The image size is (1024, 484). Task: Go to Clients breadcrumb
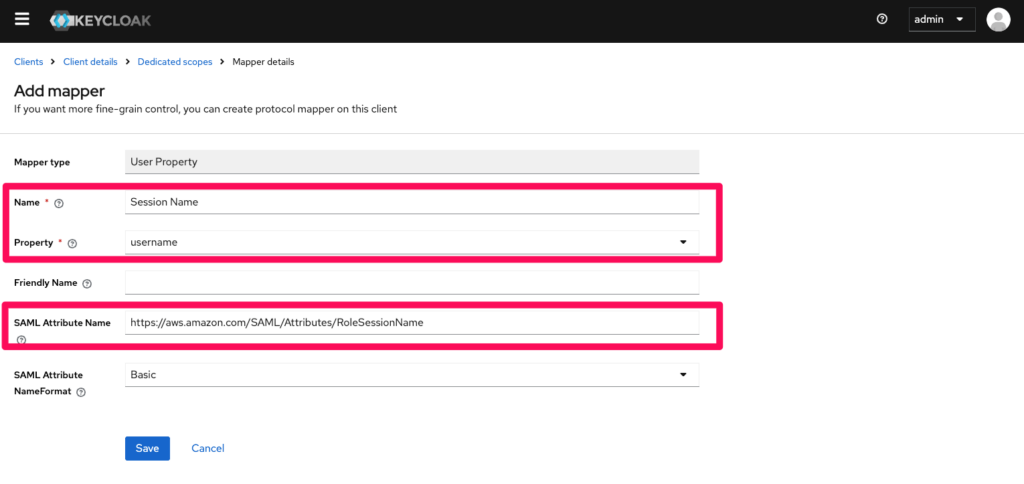click(28, 62)
